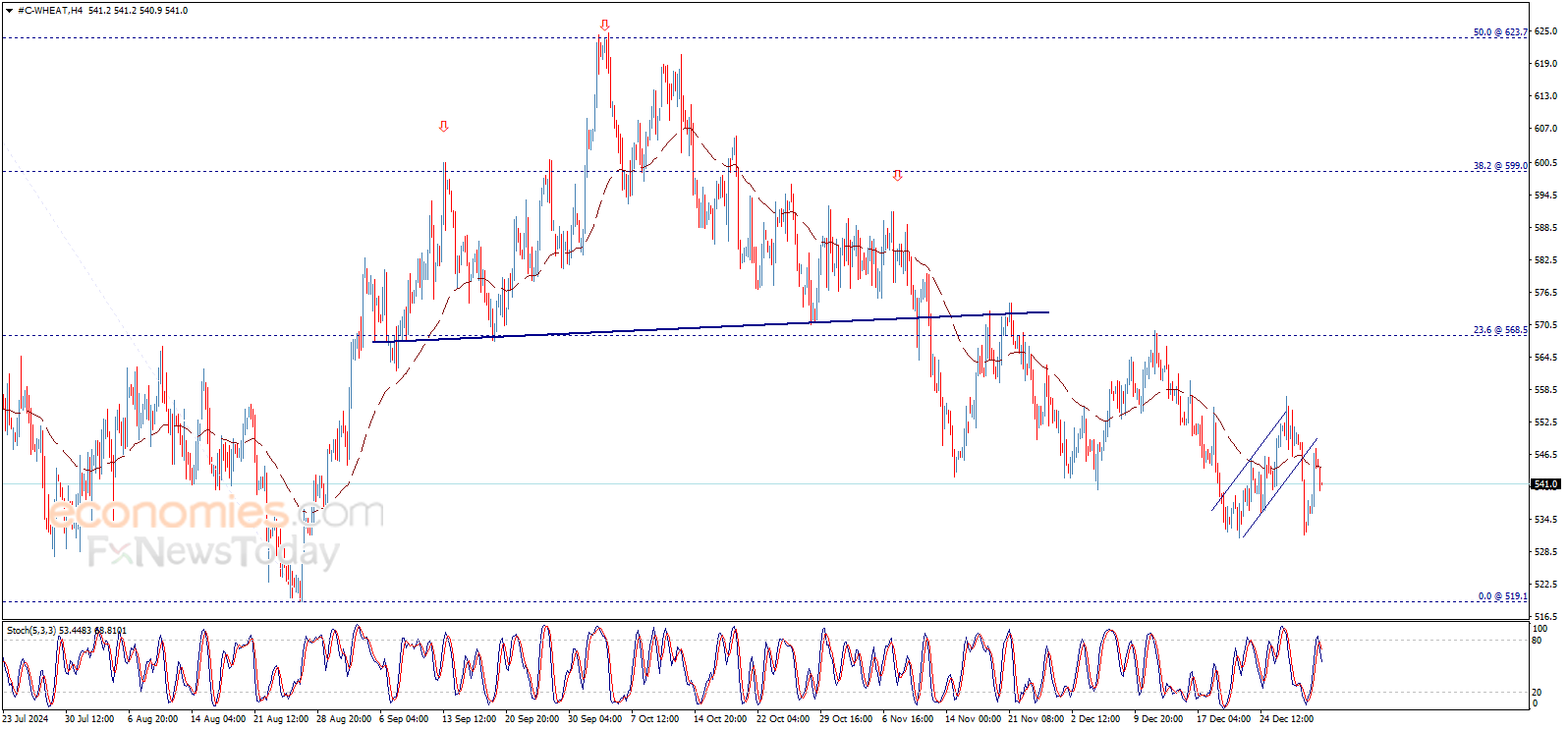The height and width of the screenshot is (730, 1568).
Task: Click the 625.0 price scale label
Action: coord(1545,31)
